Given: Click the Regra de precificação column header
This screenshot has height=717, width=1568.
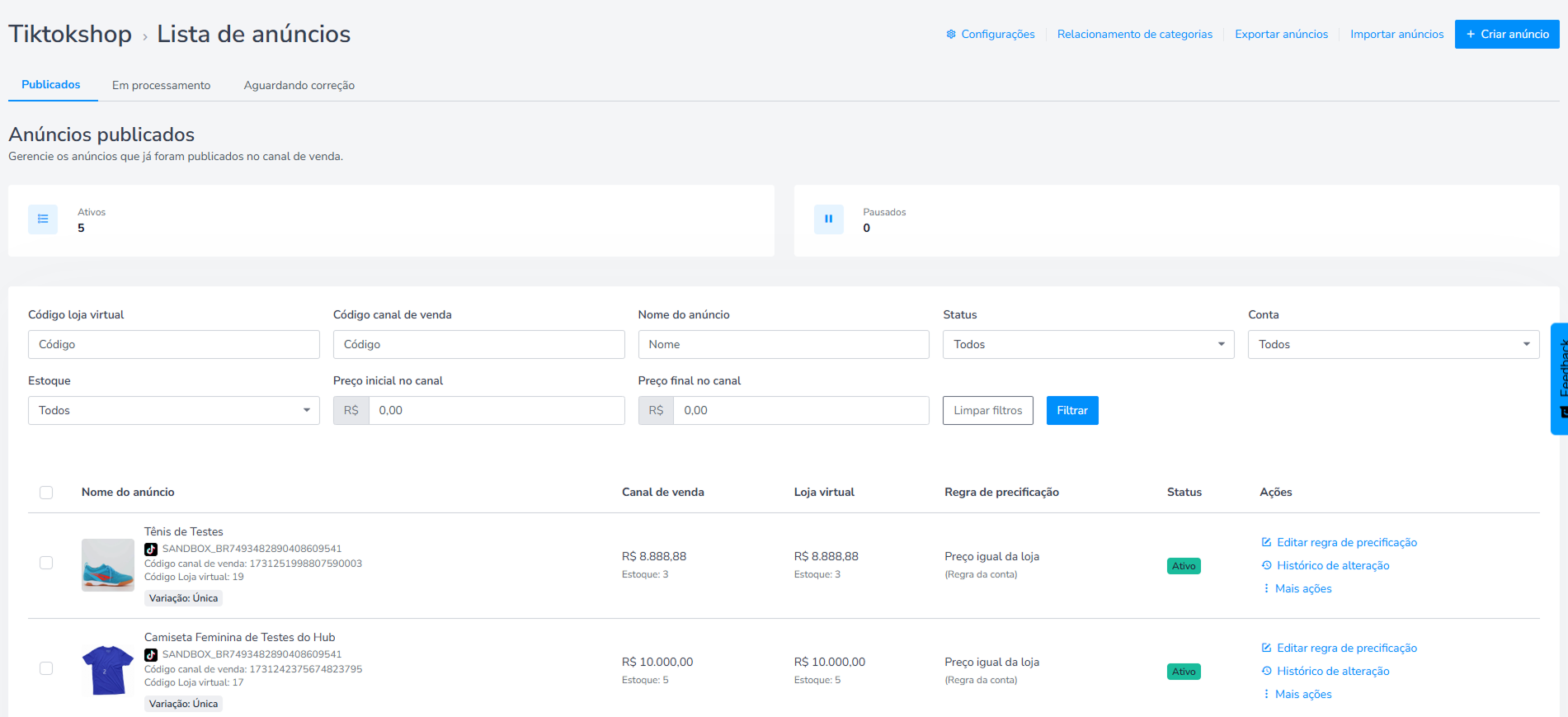Looking at the screenshot, I should (1001, 492).
